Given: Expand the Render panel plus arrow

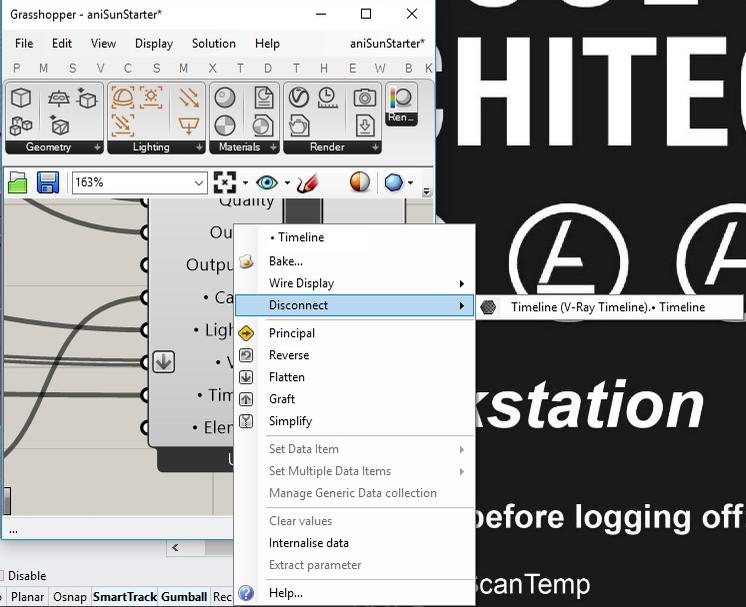Looking at the screenshot, I should point(375,147).
